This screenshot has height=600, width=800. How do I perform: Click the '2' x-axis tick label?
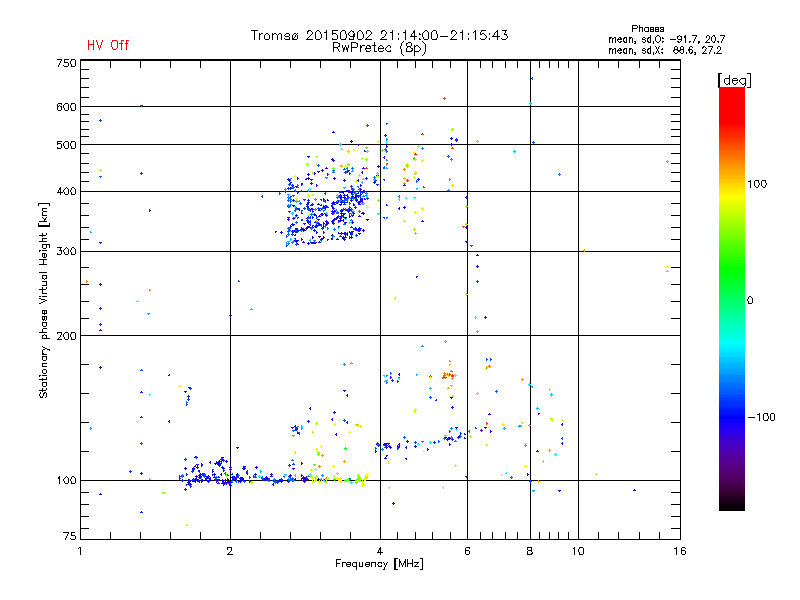tap(230, 551)
